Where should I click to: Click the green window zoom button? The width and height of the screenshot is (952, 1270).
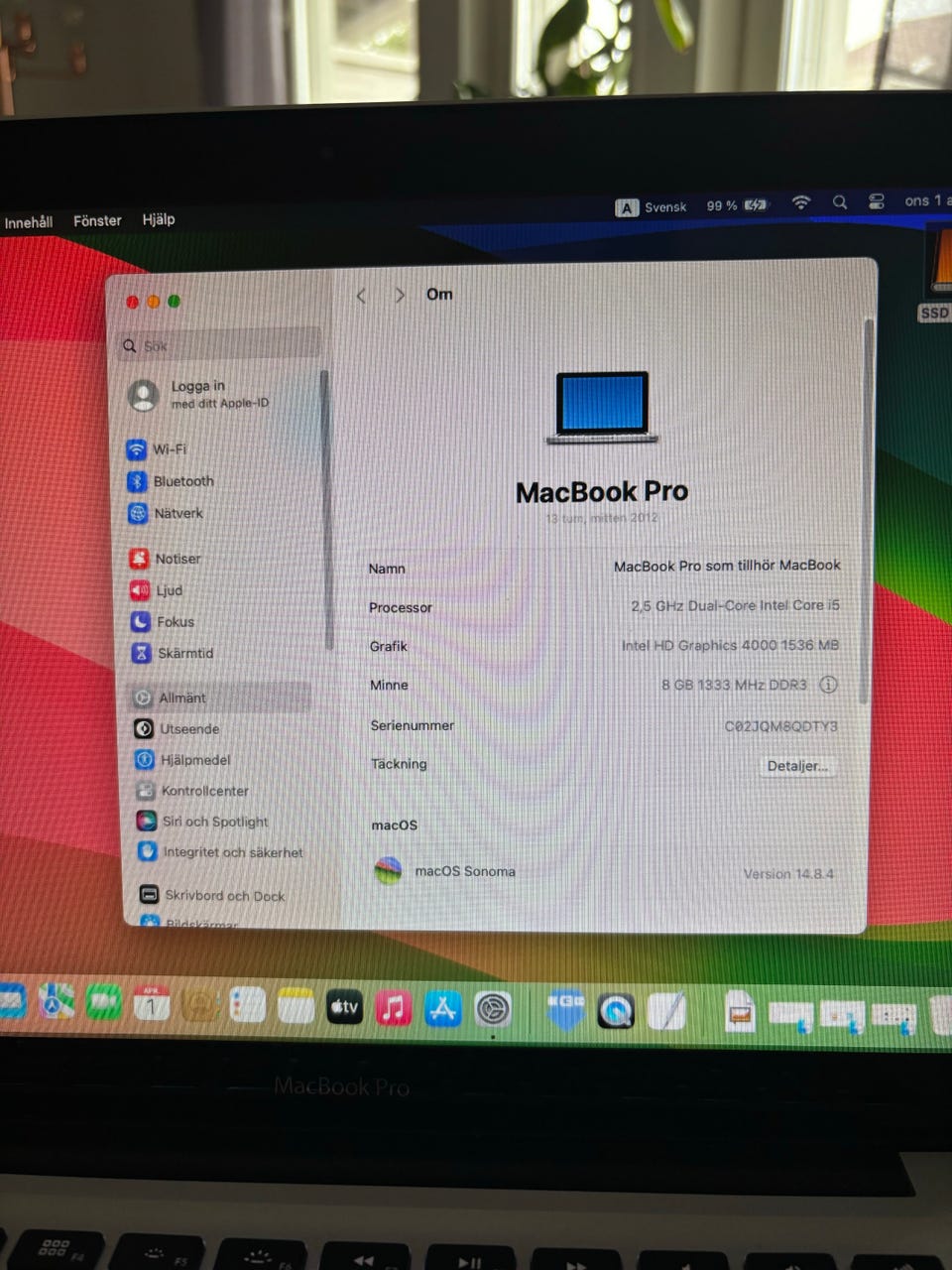(x=175, y=302)
